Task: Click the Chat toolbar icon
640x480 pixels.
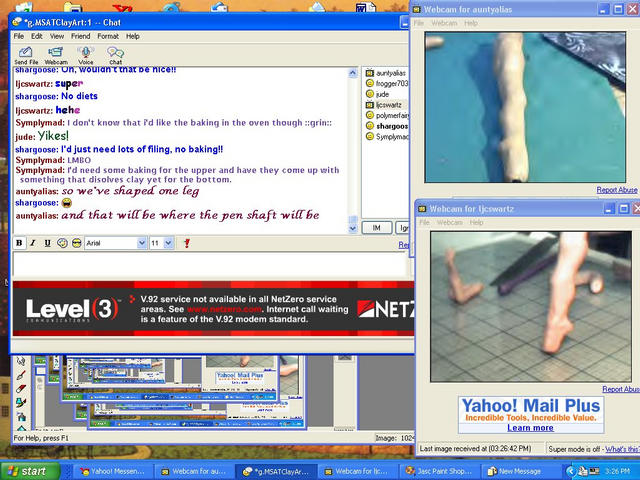Action: point(115,55)
